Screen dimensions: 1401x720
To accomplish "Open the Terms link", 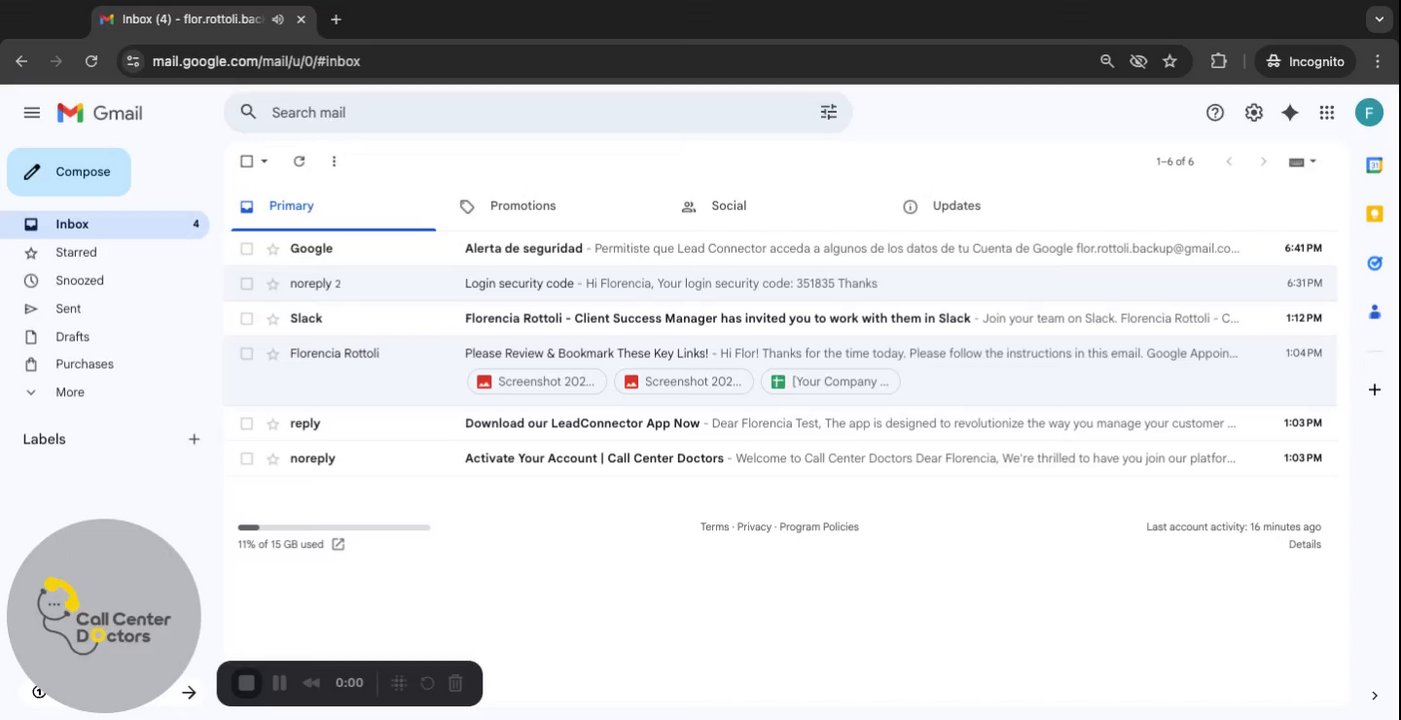I will tap(714, 527).
